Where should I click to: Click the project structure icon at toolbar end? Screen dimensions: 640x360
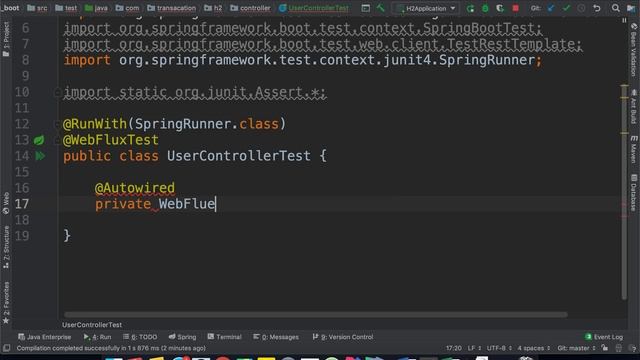click(631, 8)
